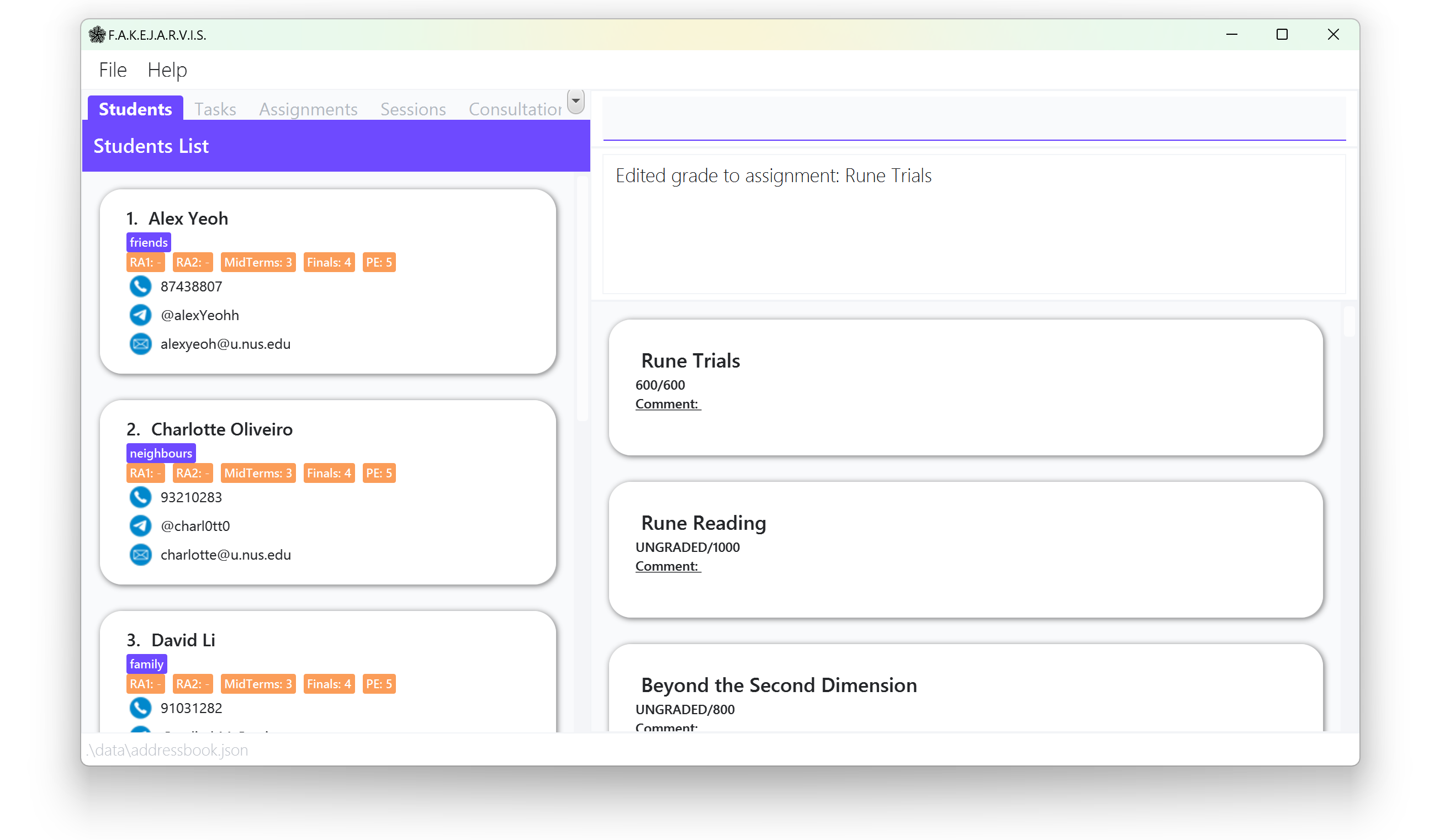Viewport: 1450px width, 840px height.
Task: Click phone number 91031282
Action: pyautogui.click(x=191, y=709)
